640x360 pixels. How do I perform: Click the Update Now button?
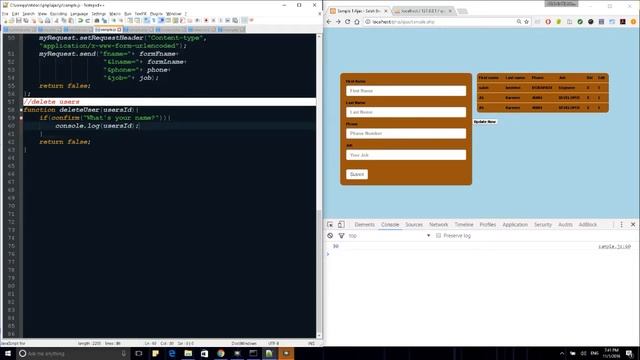point(485,122)
